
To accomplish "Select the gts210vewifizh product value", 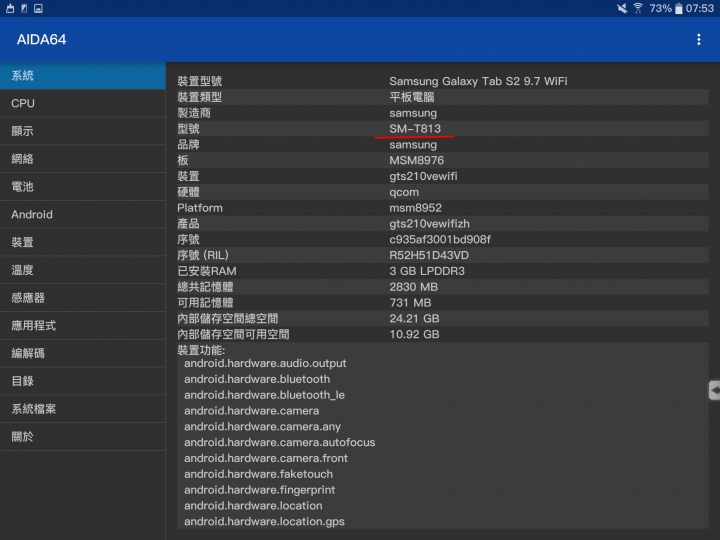I will tap(429, 224).
